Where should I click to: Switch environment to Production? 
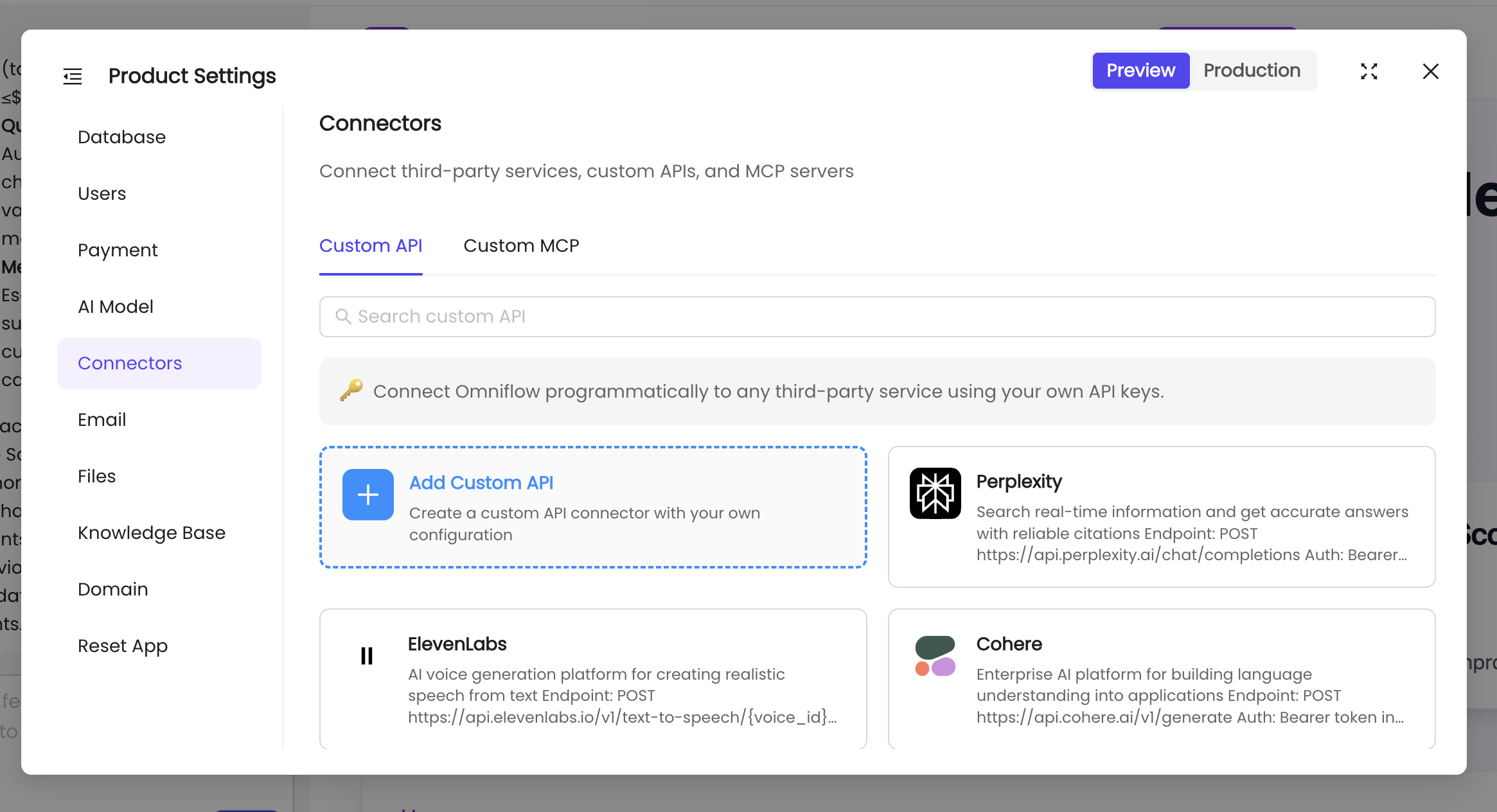[x=1252, y=71]
